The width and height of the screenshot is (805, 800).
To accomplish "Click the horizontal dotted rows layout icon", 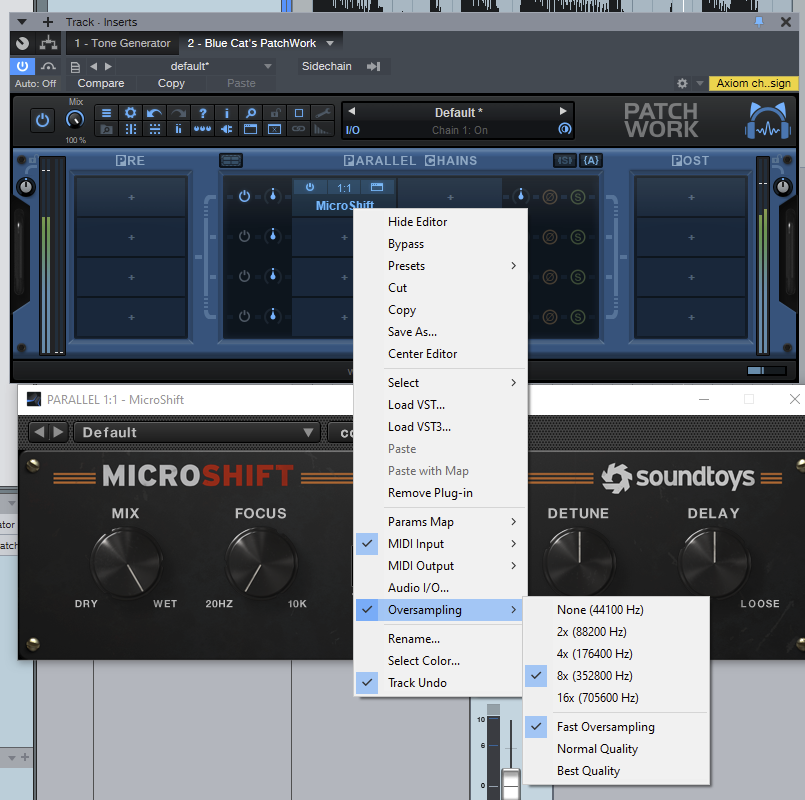I will [x=154, y=129].
